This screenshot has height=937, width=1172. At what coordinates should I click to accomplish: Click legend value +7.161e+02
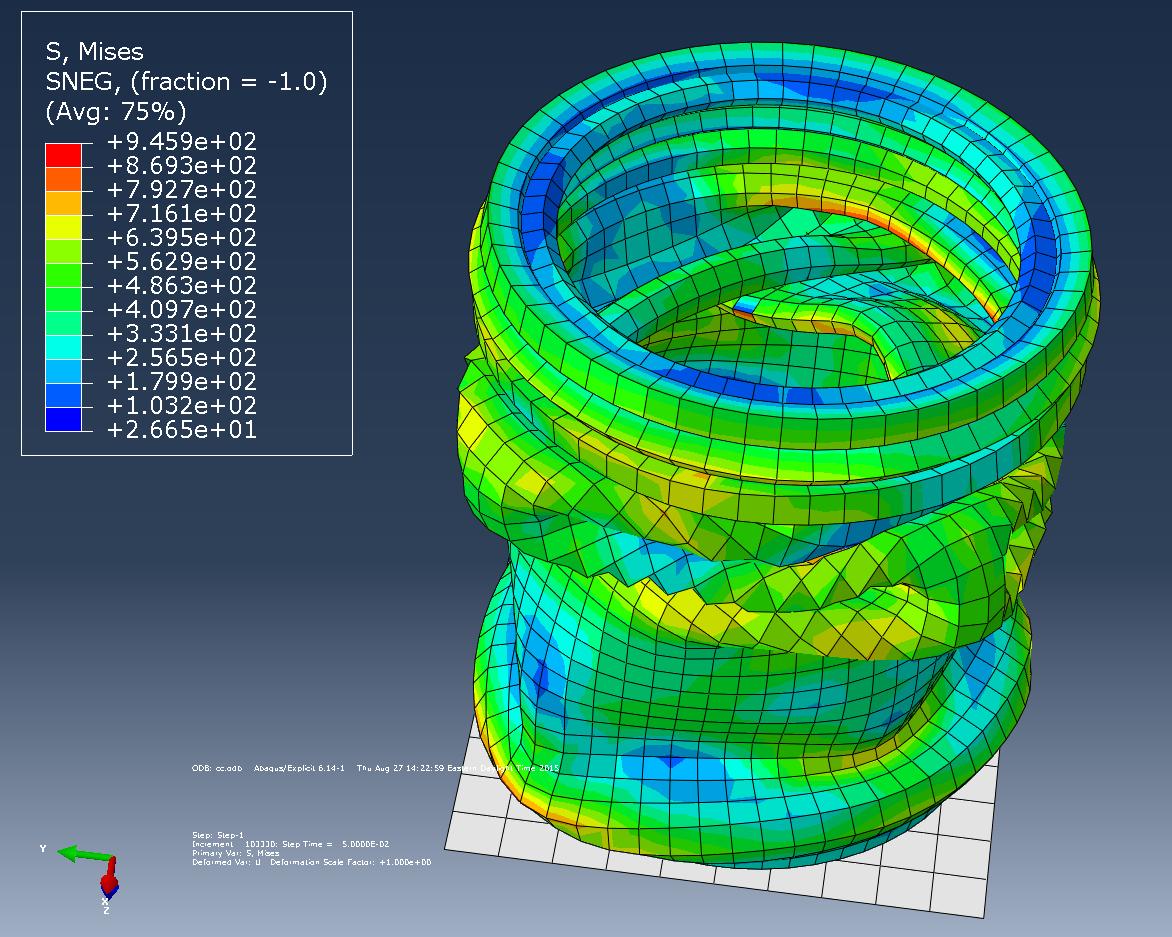[182, 213]
